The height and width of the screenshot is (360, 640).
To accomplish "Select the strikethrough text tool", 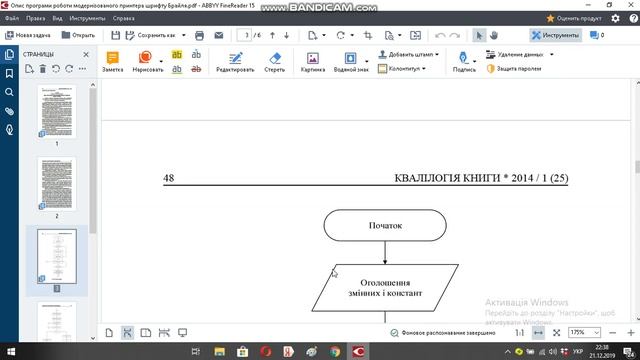I will click(196, 69).
